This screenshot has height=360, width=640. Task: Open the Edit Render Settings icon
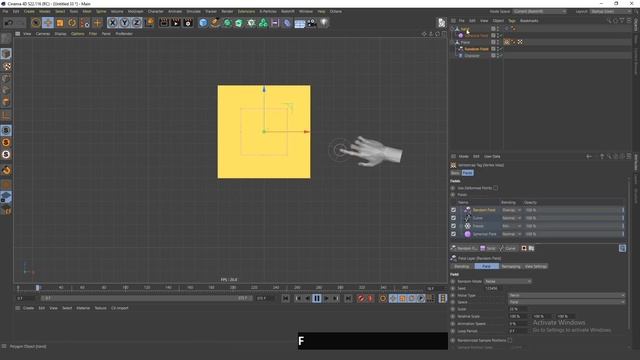188,23
